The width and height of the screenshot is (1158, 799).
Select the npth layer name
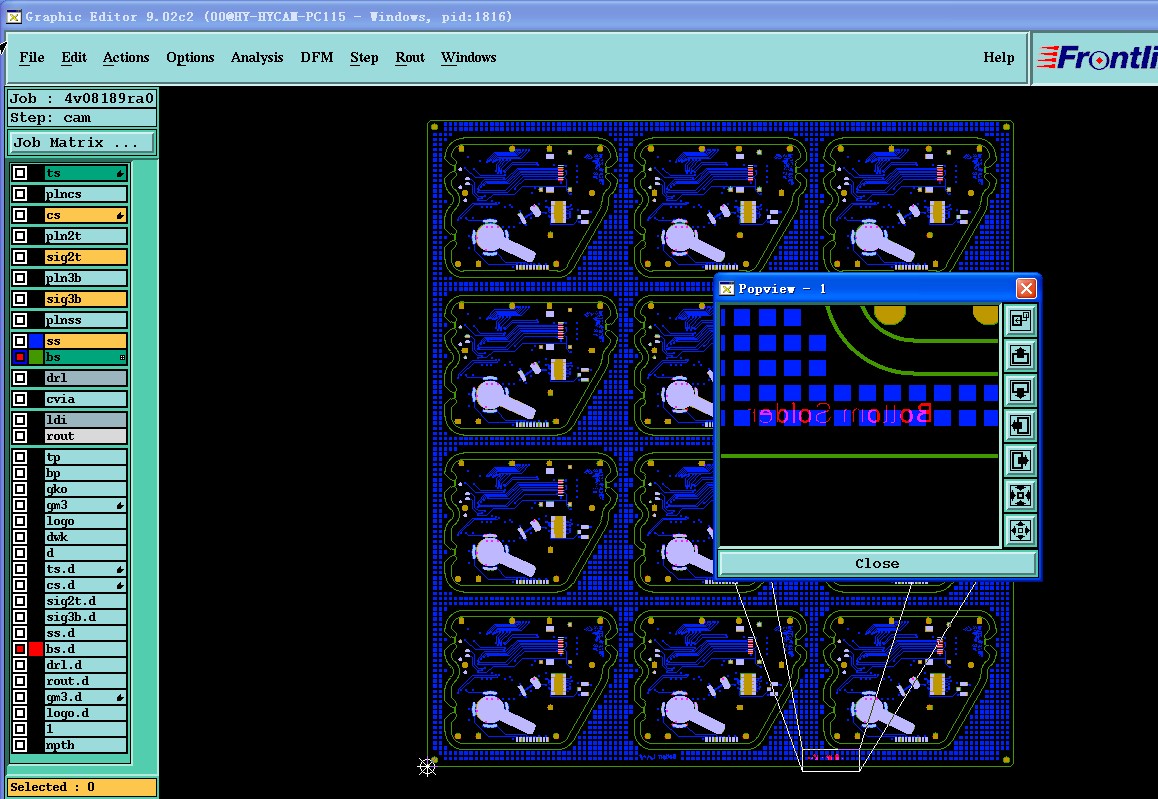click(x=86, y=745)
